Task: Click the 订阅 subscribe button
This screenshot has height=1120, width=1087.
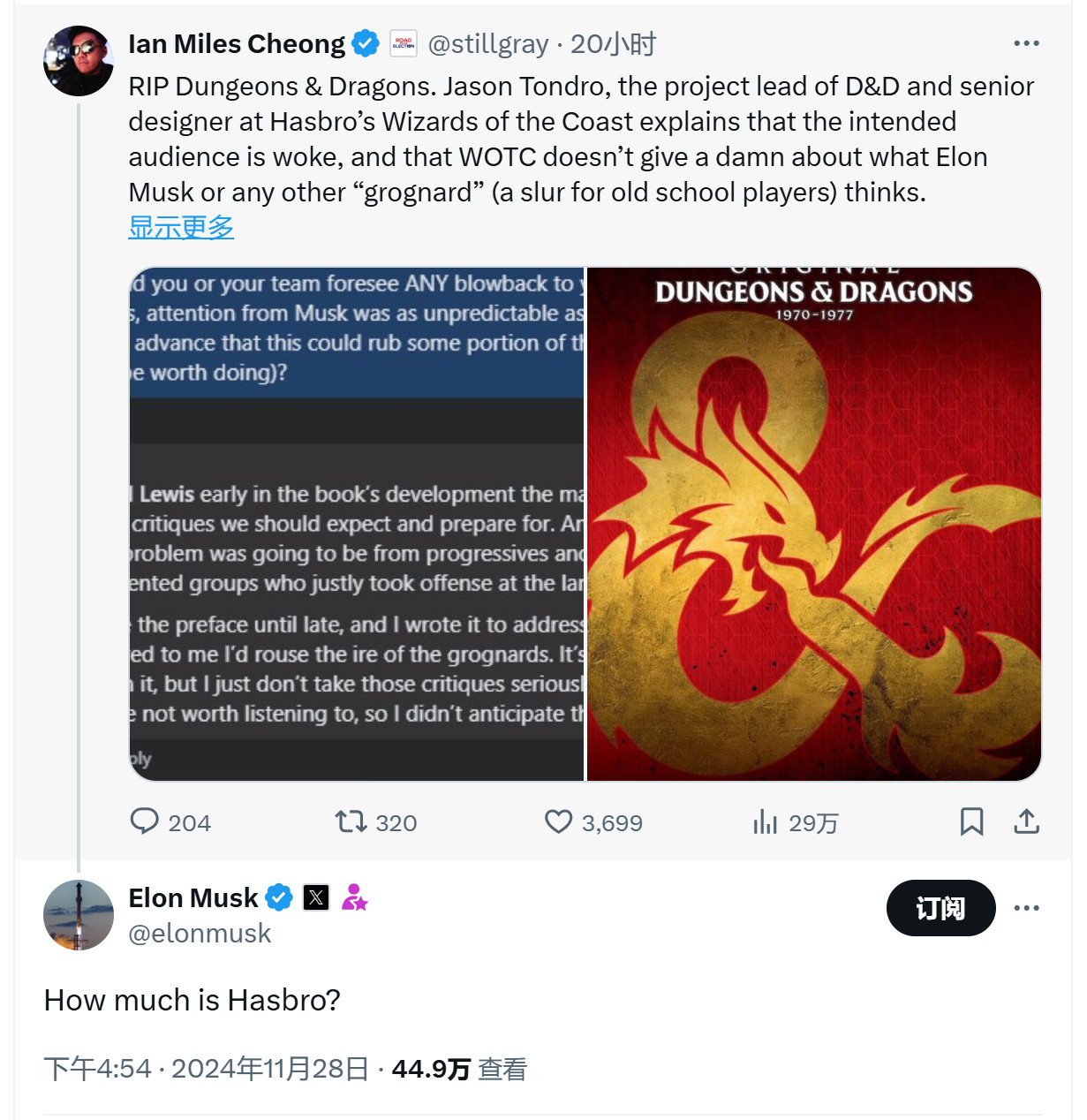Action: coord(940,908)
